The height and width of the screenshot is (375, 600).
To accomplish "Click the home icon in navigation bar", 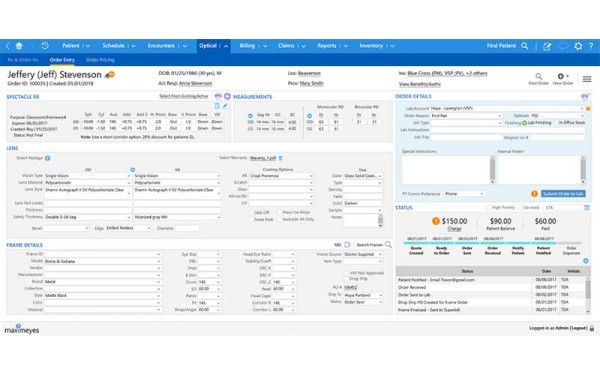I will pos(19,46).
